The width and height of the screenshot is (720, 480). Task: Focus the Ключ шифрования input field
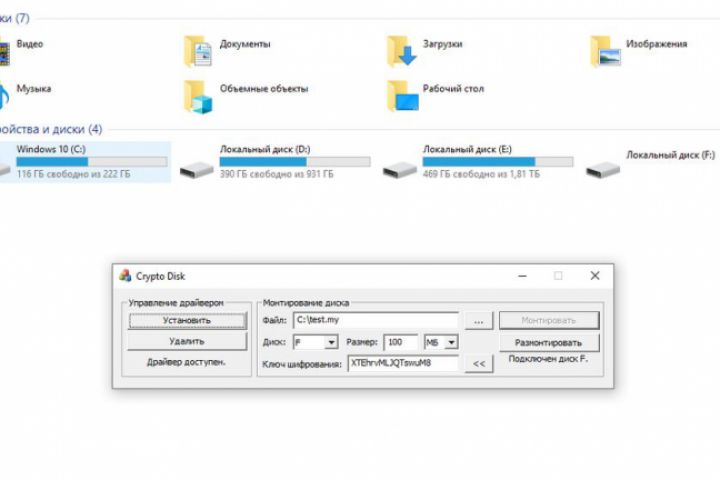pos(403,363)
